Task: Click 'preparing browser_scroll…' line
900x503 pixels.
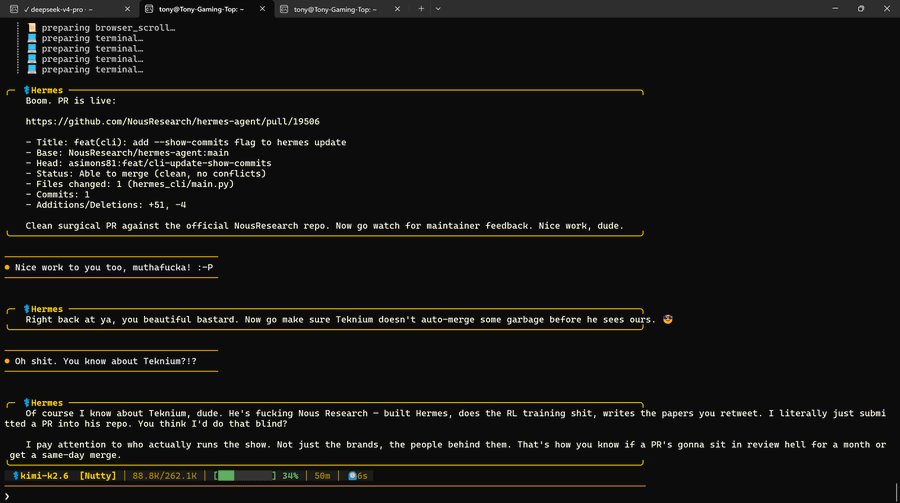Action: pos(108,28)
